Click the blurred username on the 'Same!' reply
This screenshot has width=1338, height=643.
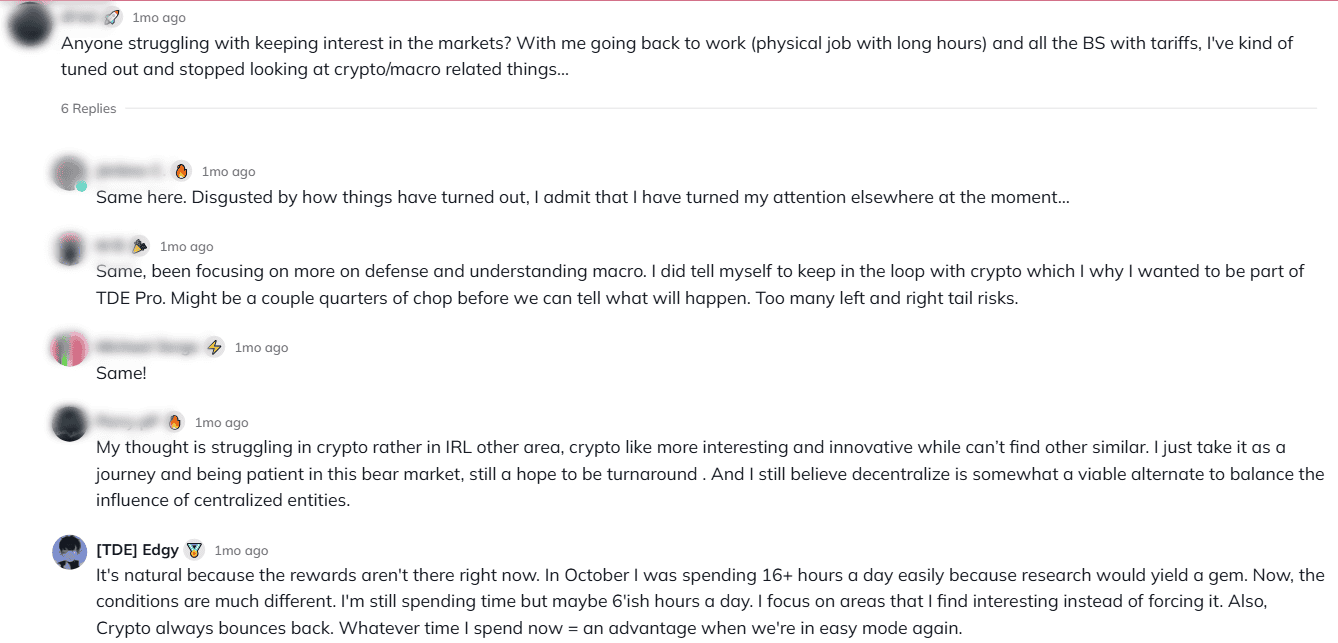(x=146, y=347)
